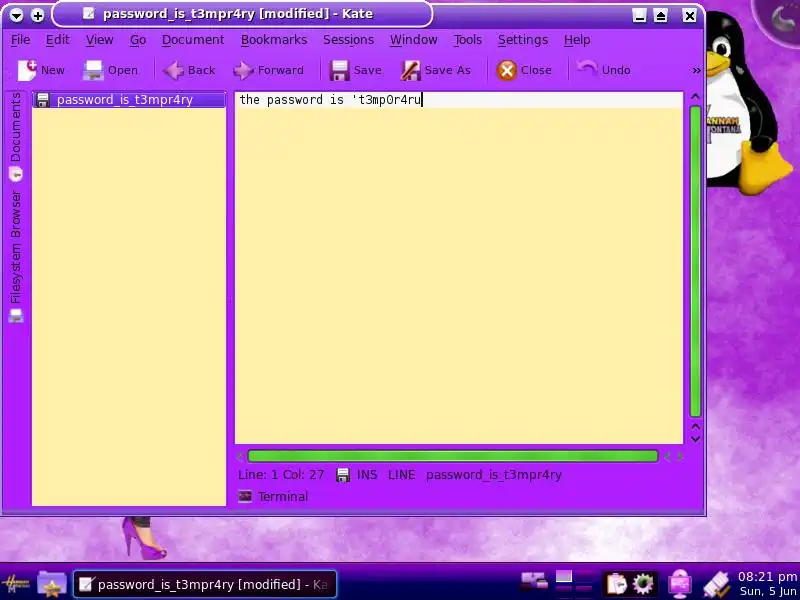This screenshot has width=800, height=600.
Task: Expand hidden toolbar items with the double chevron
Action: 696,70
